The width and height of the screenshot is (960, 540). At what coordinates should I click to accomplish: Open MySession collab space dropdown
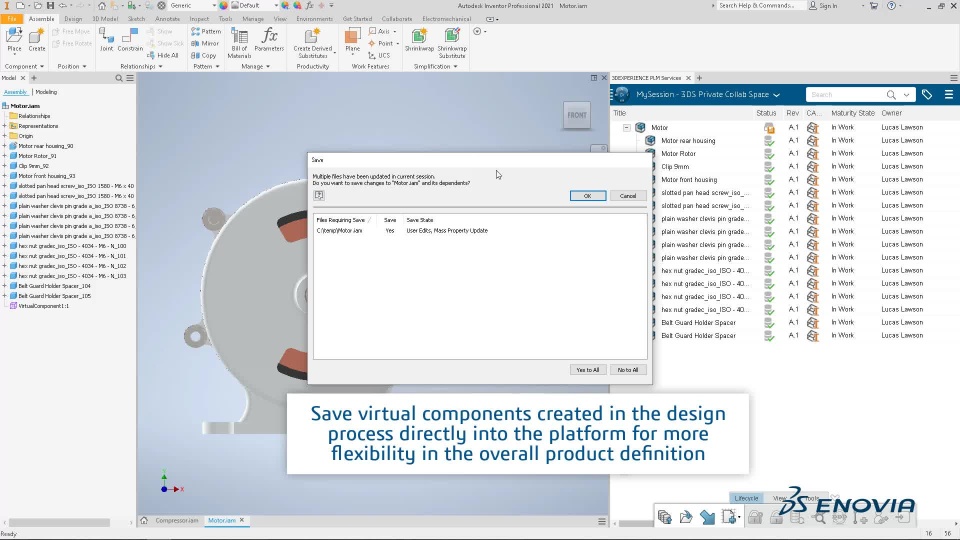click(776, 95)
